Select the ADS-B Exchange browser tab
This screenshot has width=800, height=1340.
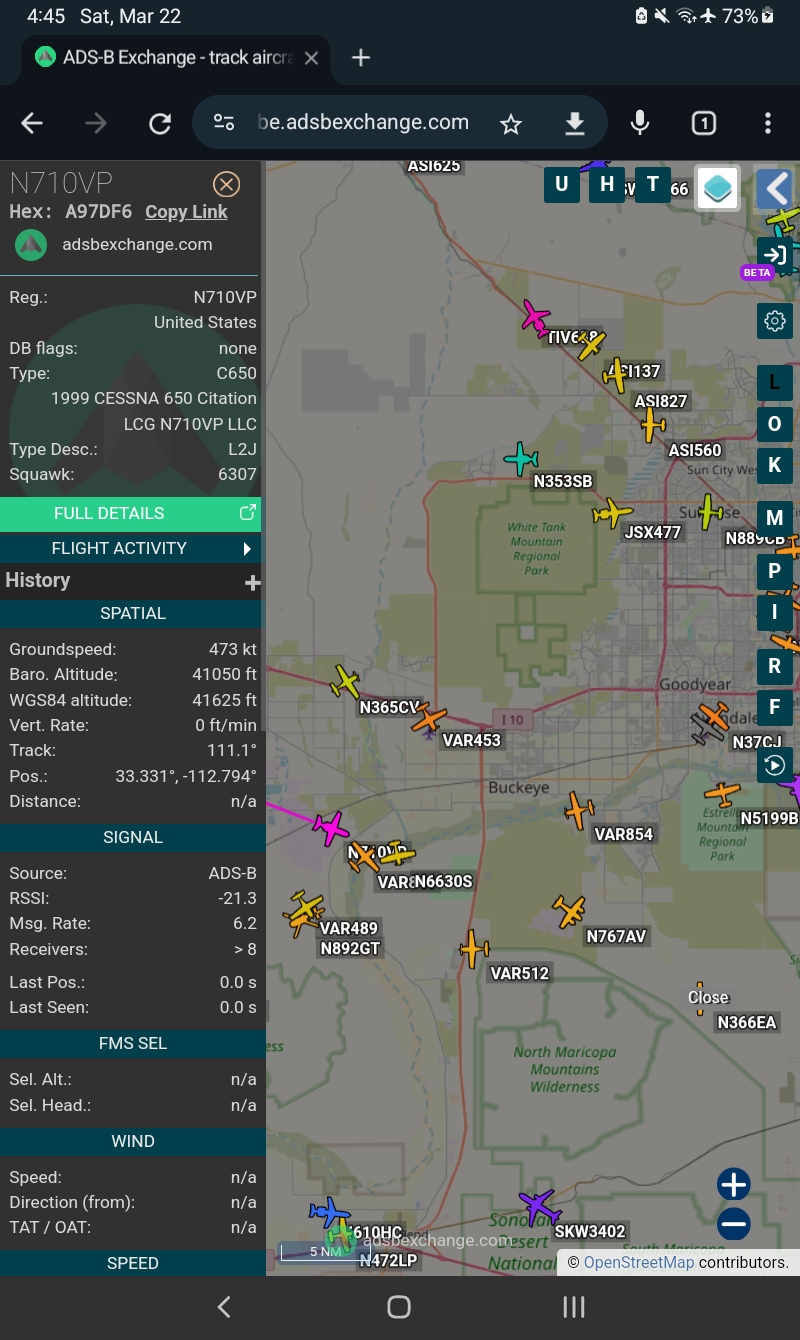click(x=175, y=58)
